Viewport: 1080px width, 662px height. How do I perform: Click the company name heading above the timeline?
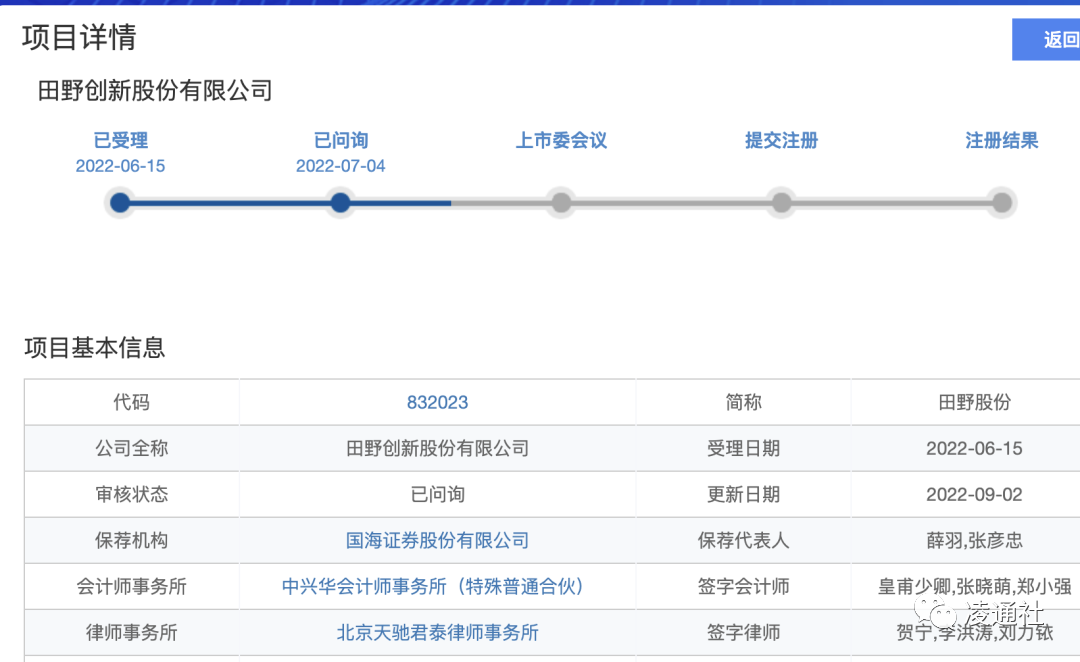tap(155, 90)
